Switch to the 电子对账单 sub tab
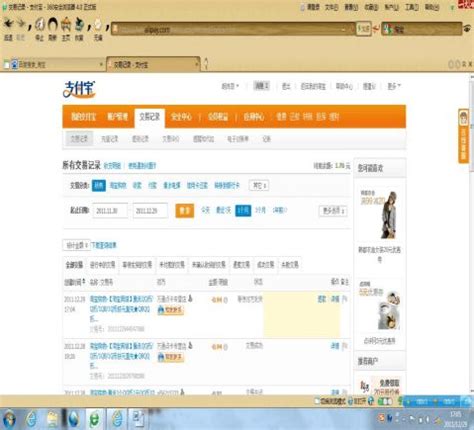This screenshot has height=430, width=474. [238, 139]
